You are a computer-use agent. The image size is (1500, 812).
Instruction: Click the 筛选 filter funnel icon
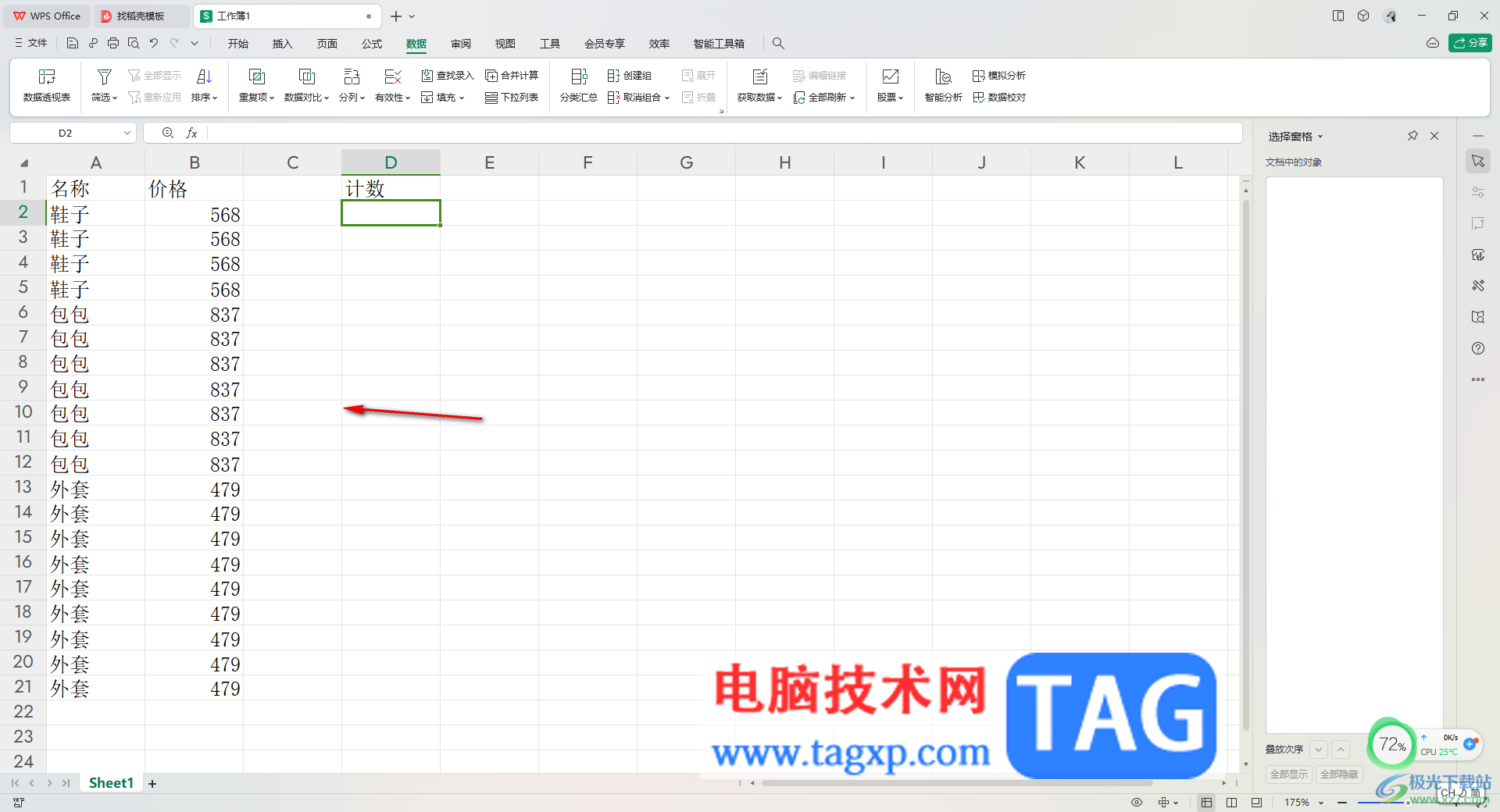(104, 77)
